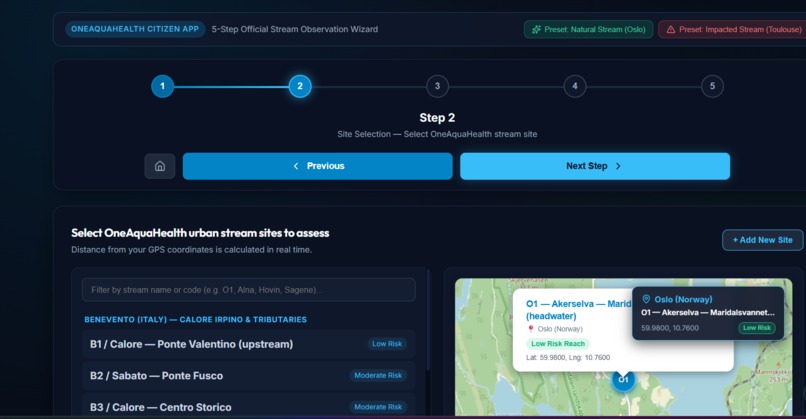Click the red pin icon in map popup
Viewport: 806px width, 419px height.
point(530,329)
